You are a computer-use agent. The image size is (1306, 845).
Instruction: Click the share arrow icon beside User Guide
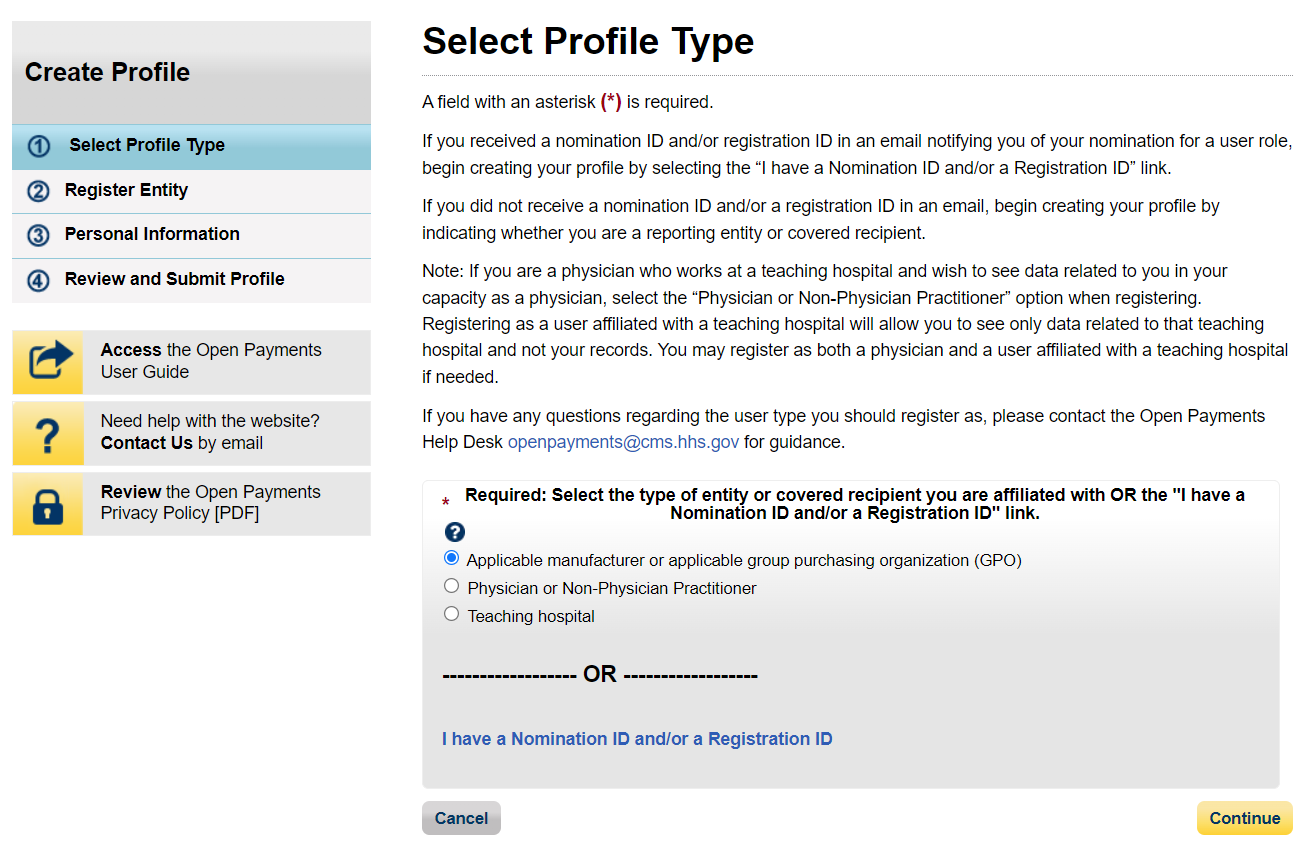tap(48, 362)
